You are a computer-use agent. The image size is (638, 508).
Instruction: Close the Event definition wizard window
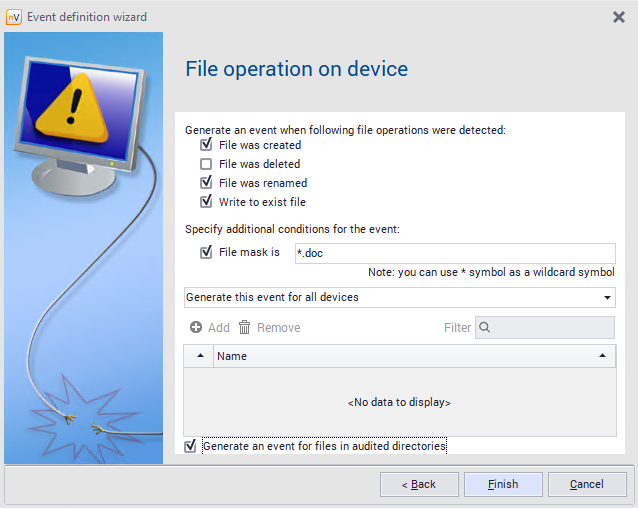(618, 16)
